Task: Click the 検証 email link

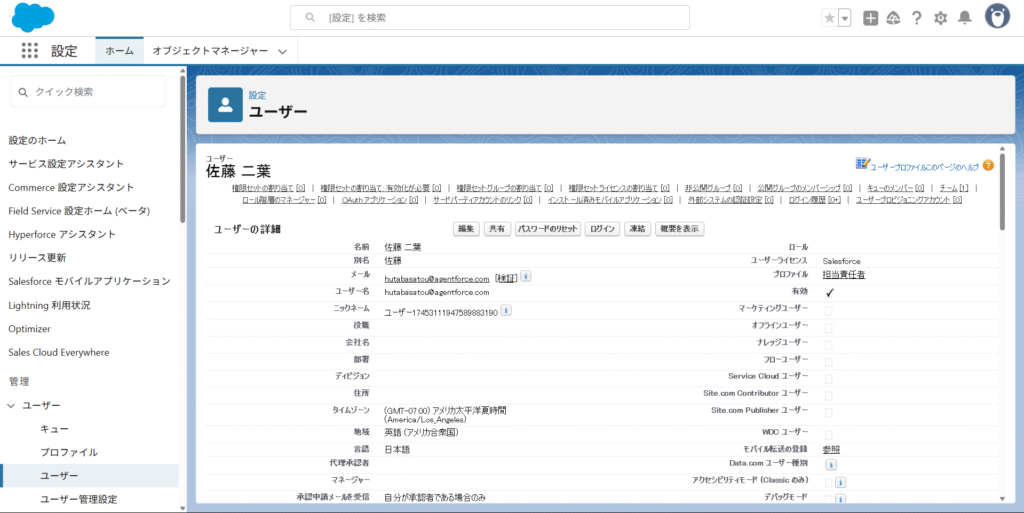Action: pos(507,279)
